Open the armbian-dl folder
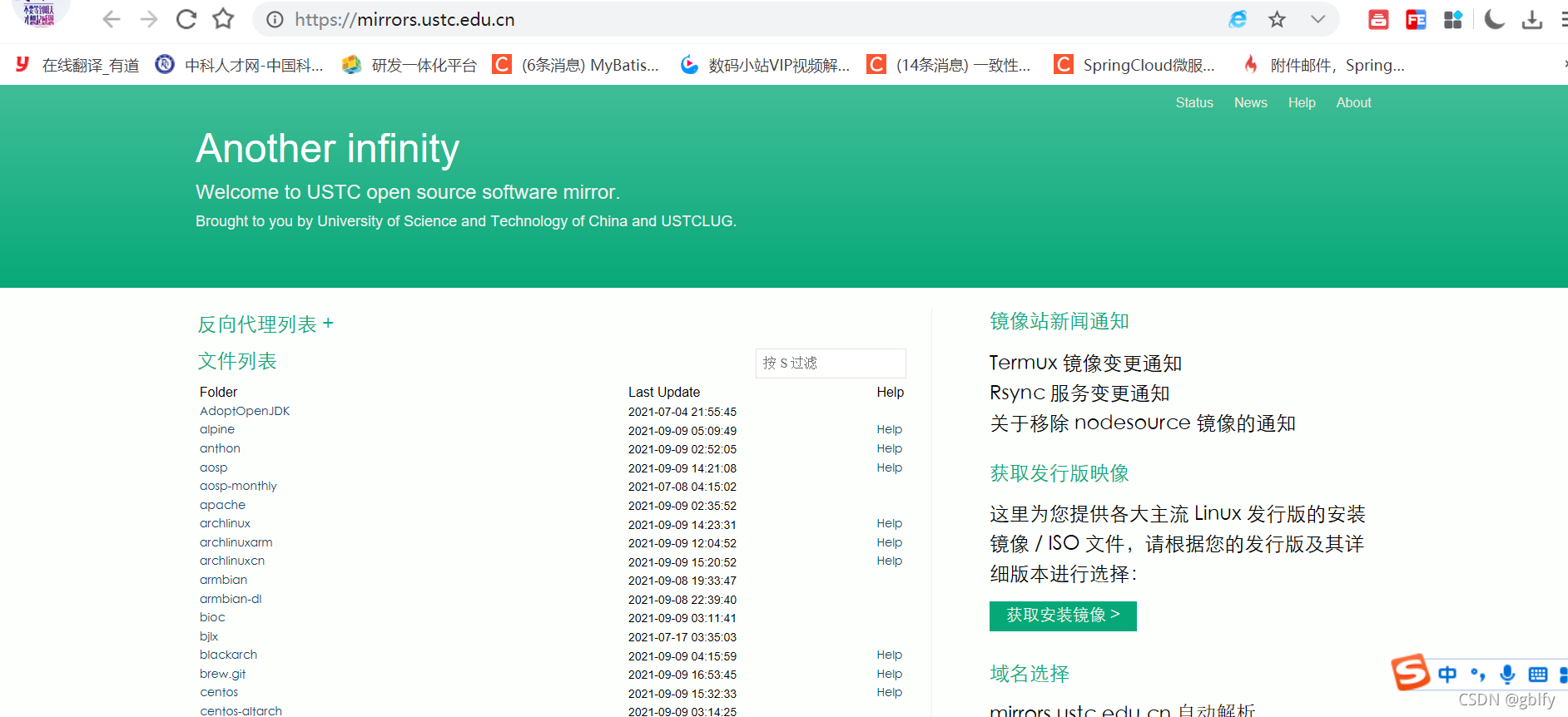This screenshot has height=717, width=1568. pos(231,599)
